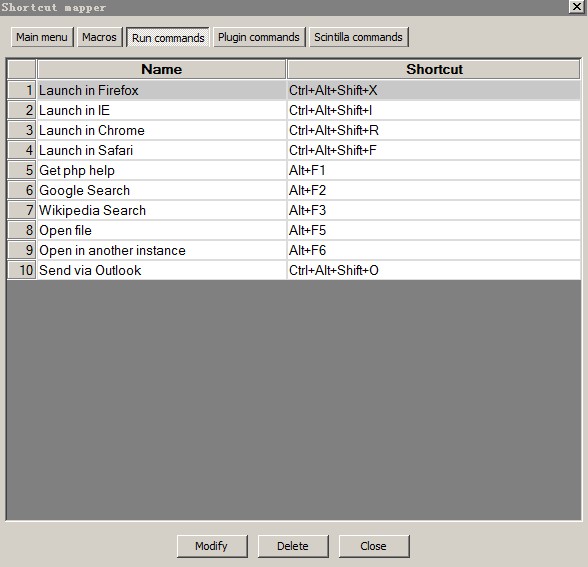
Task: Click the Alt+F6 shortcut cell
Action: pos(434,250)
